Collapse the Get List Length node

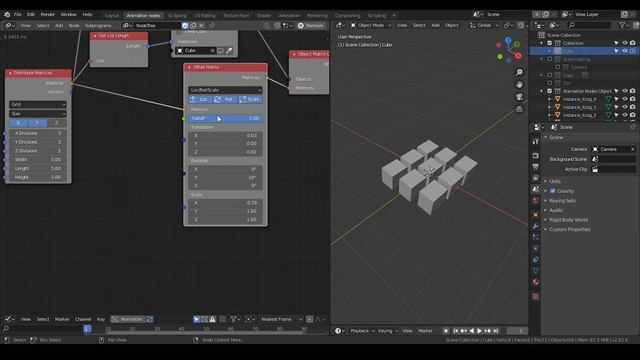(x=95, y=36)
